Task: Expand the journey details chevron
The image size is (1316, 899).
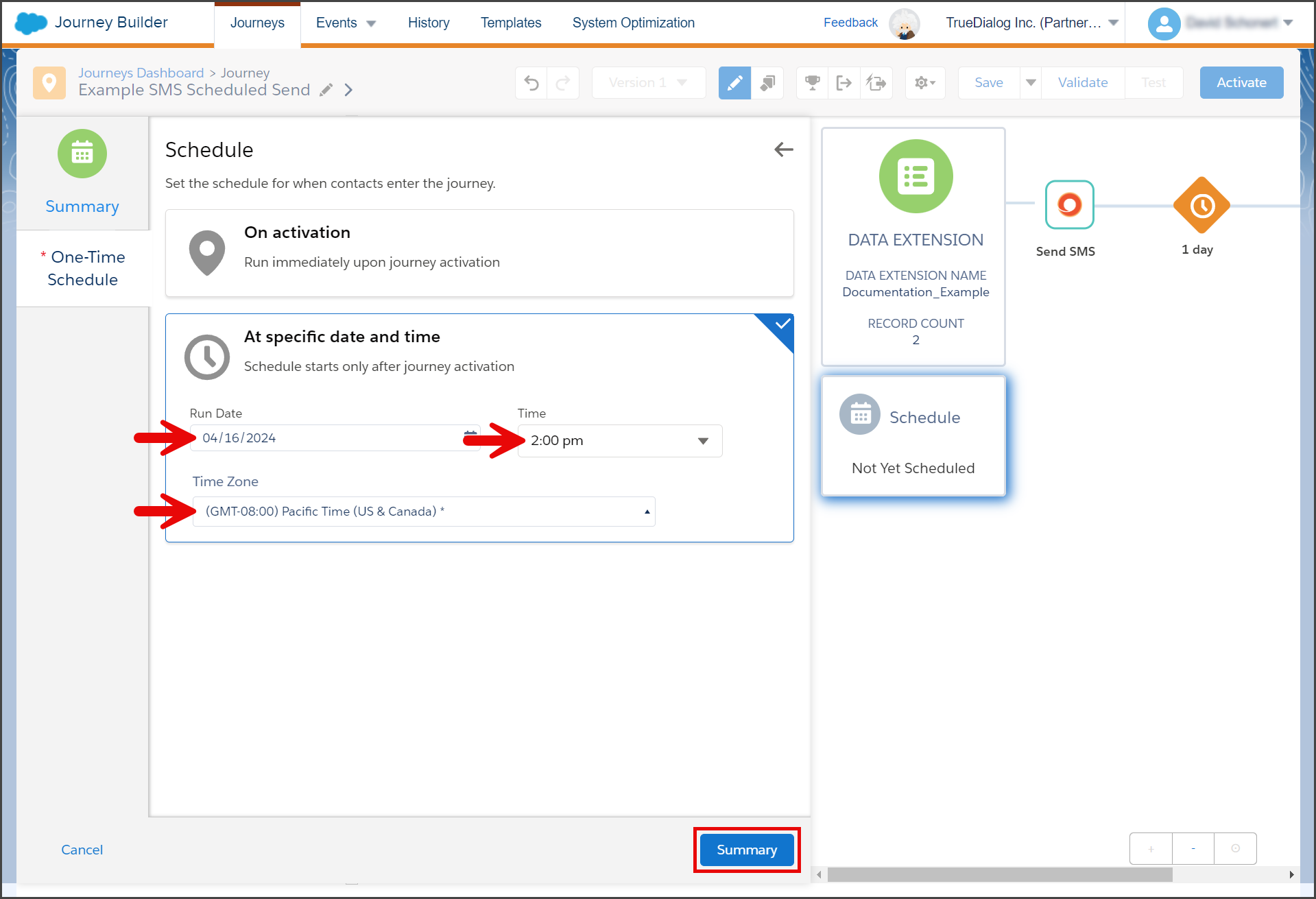Action: [348, 90]
